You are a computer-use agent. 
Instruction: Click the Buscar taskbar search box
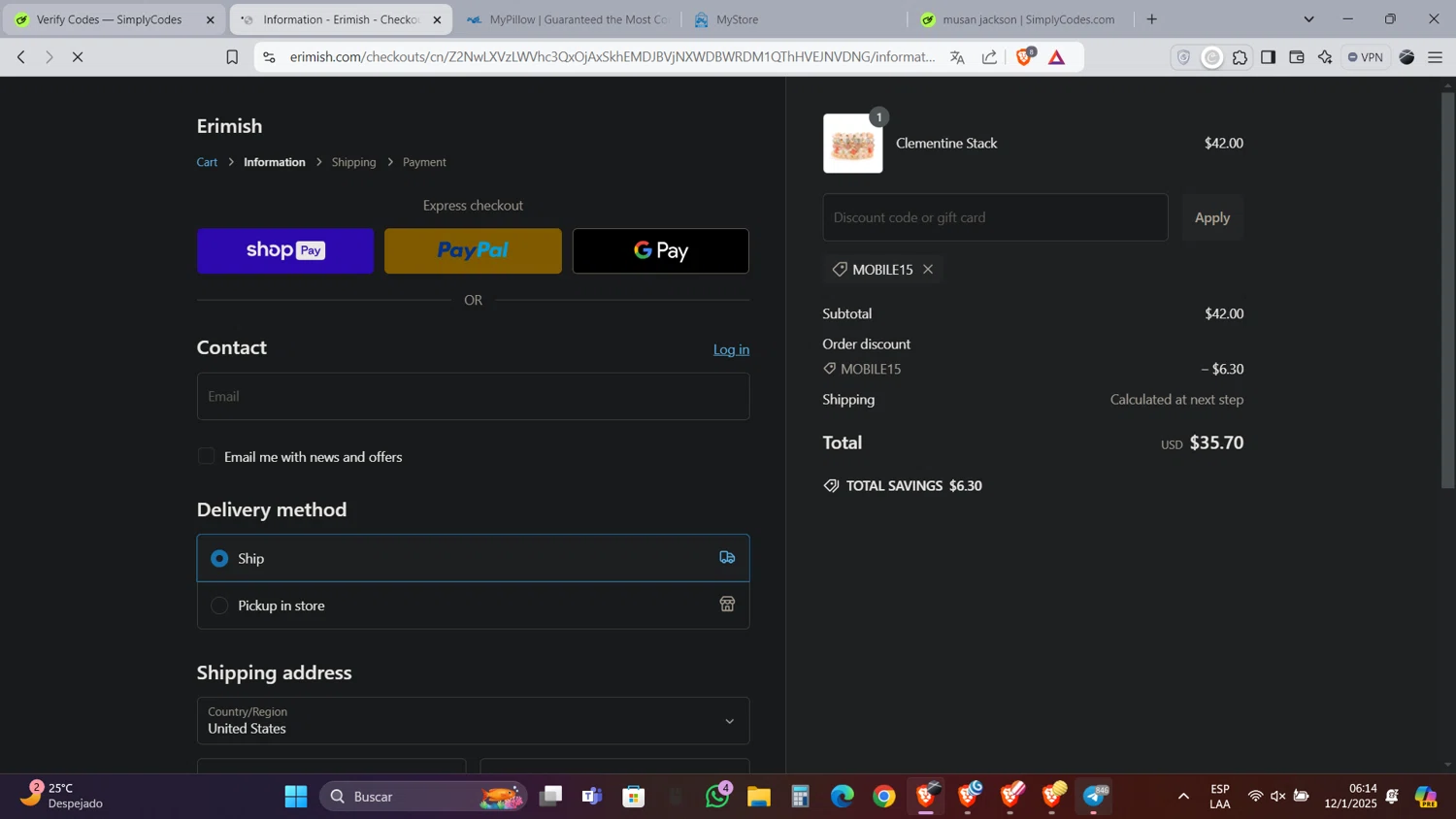pyautogui.click(x=423, y=797)
